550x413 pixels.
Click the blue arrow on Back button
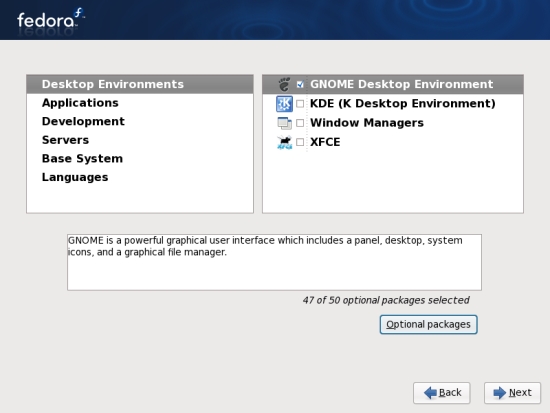[430, 393]
